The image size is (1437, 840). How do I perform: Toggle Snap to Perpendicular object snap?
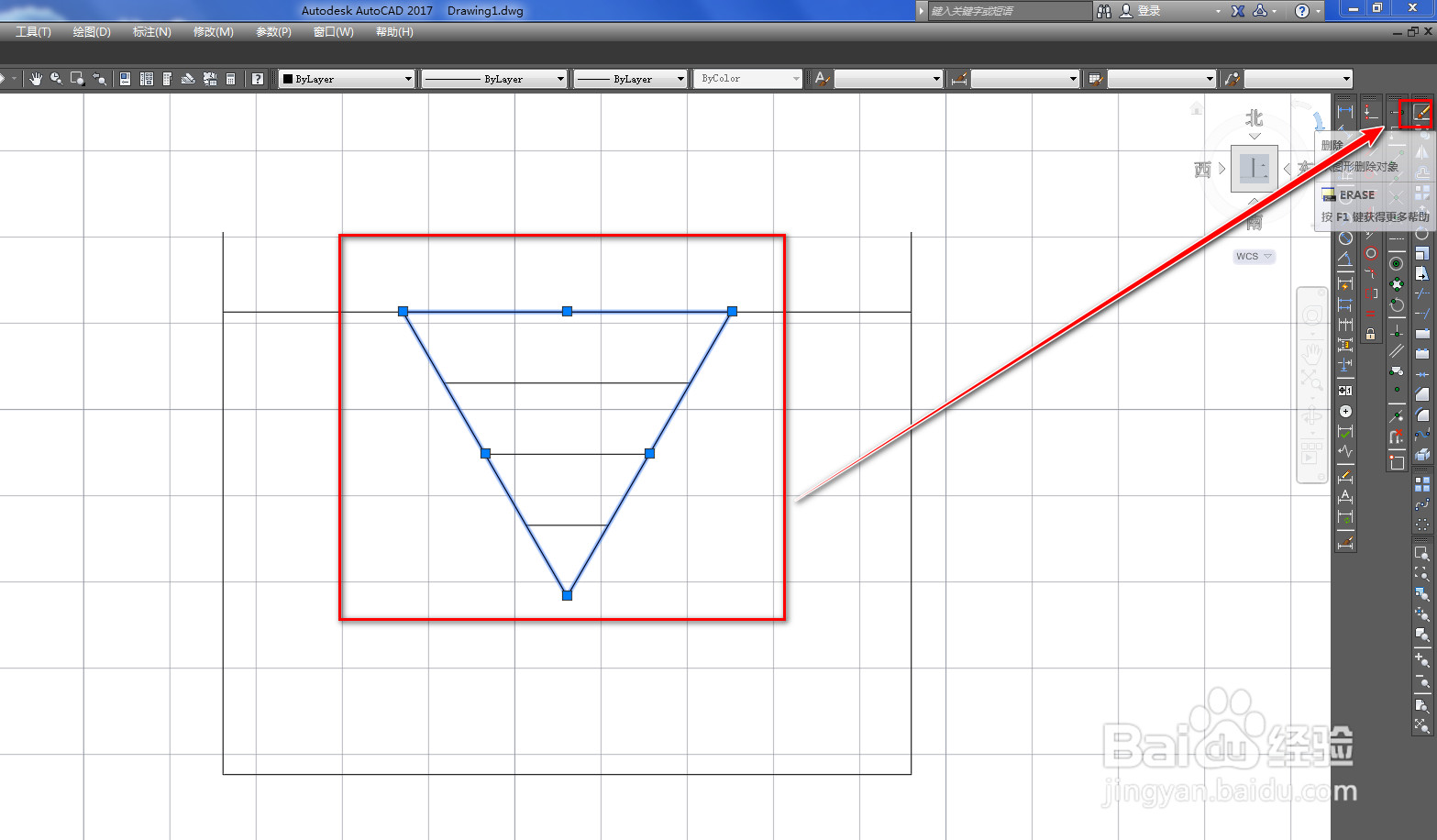(x=1397, y=331)
